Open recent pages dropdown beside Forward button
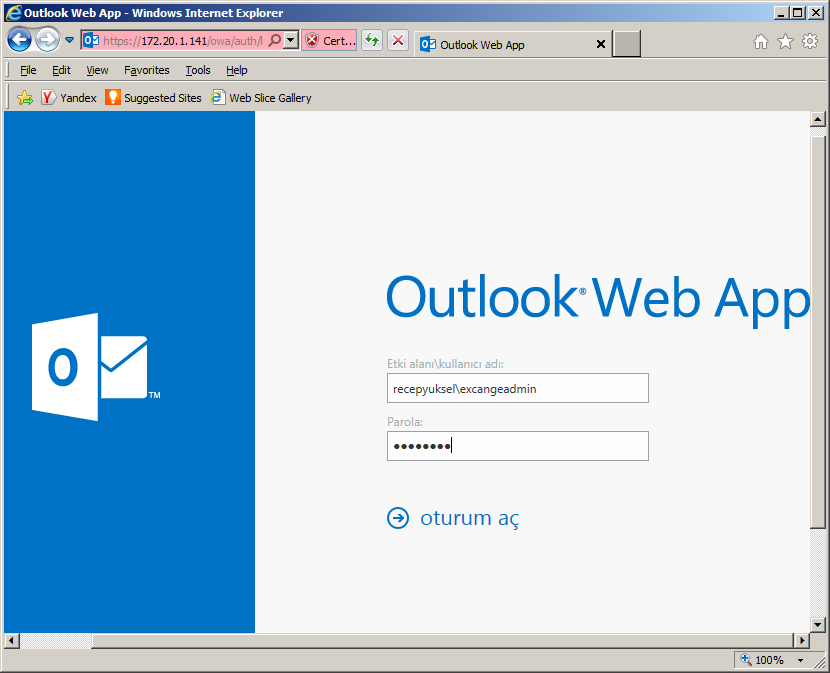830x673 pixels. (x=69, y=40)
